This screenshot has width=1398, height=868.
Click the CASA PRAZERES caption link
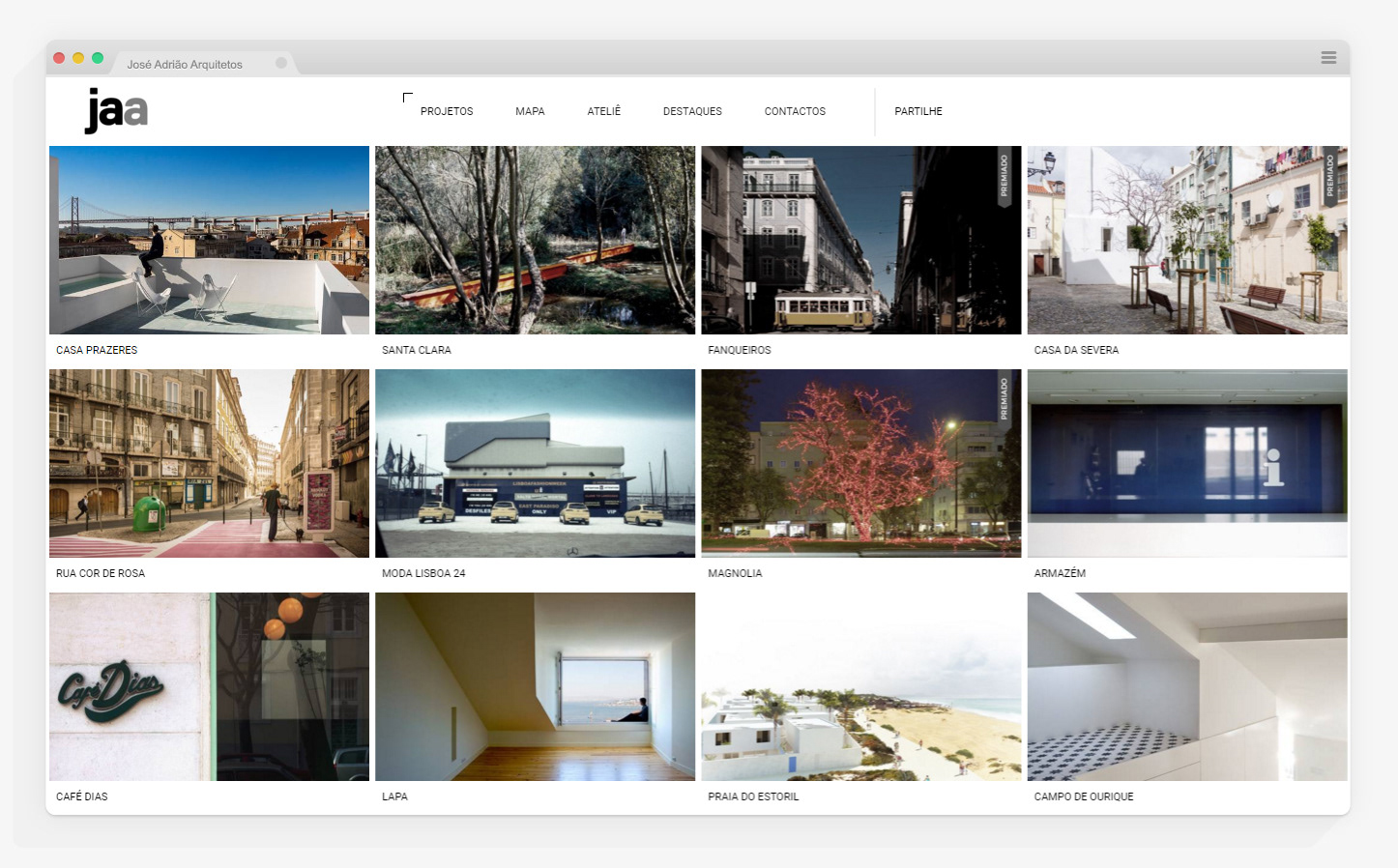coord(97,350)
